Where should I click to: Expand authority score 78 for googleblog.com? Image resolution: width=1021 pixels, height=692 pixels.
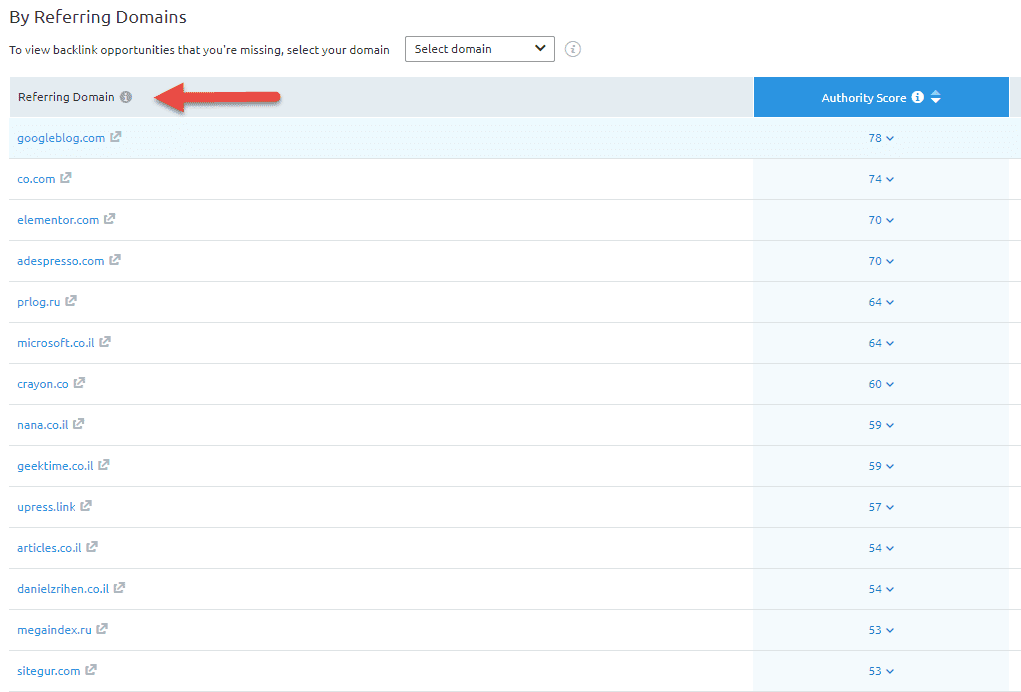point(881,138)
